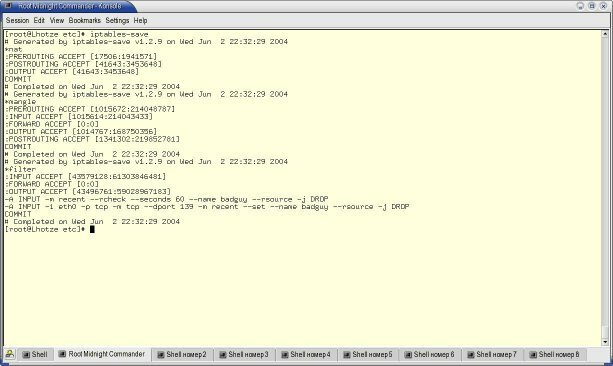Screen dimensions: 613x366
Task: Click the '*mangle' table line
Action: (20, 102)
